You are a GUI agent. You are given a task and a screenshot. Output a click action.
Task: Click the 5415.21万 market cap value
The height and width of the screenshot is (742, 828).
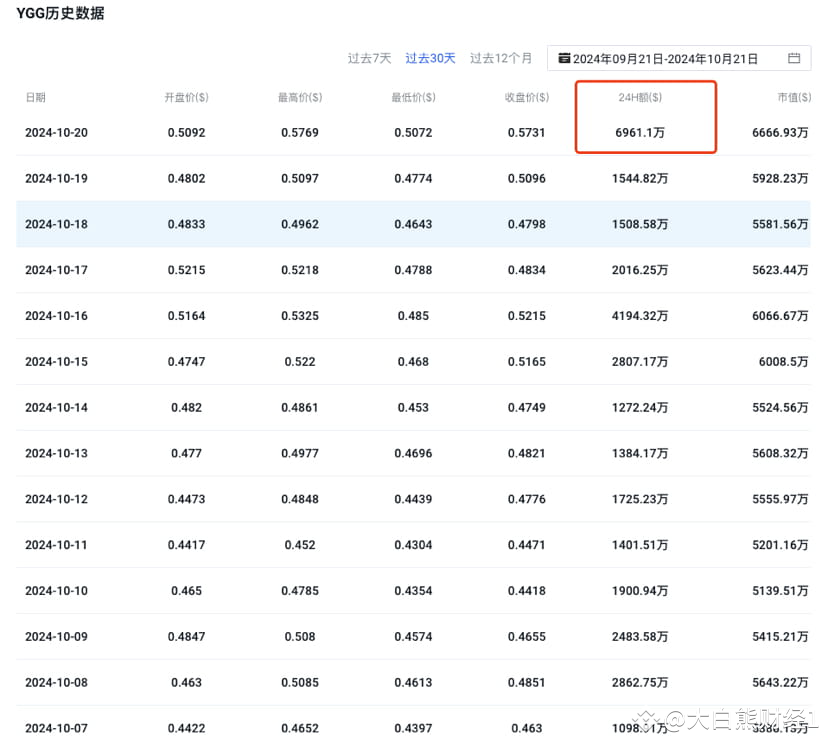click(780, 637)
